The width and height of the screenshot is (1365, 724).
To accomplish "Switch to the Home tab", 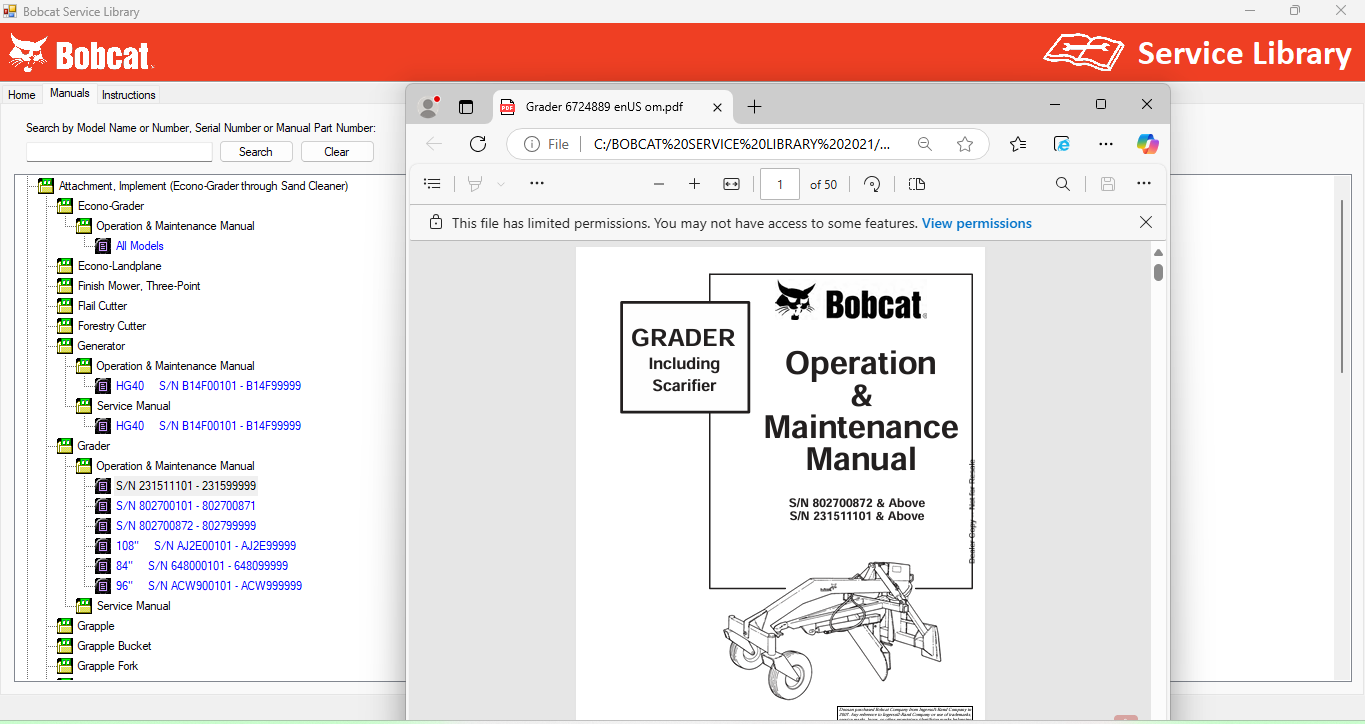I will (x=22, y=95).
